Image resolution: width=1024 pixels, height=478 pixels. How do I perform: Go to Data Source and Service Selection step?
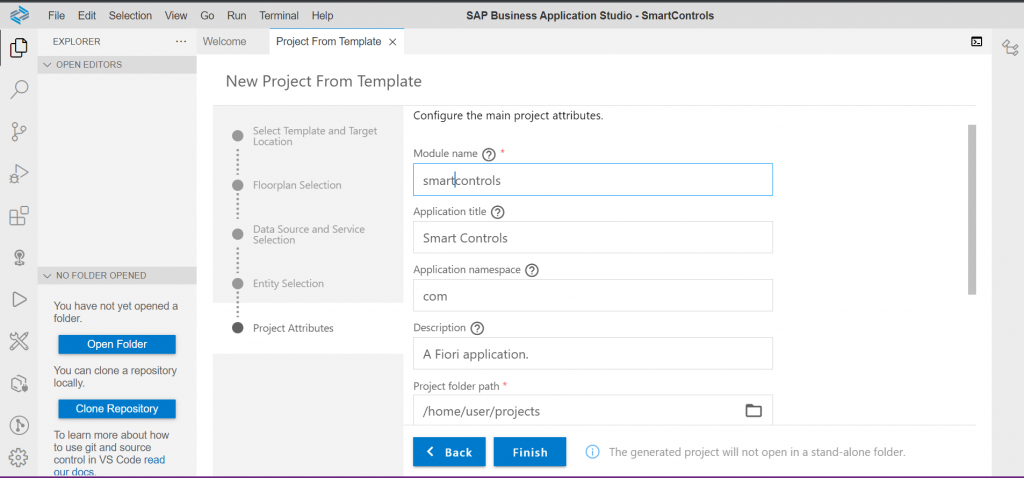pos(309,235)
